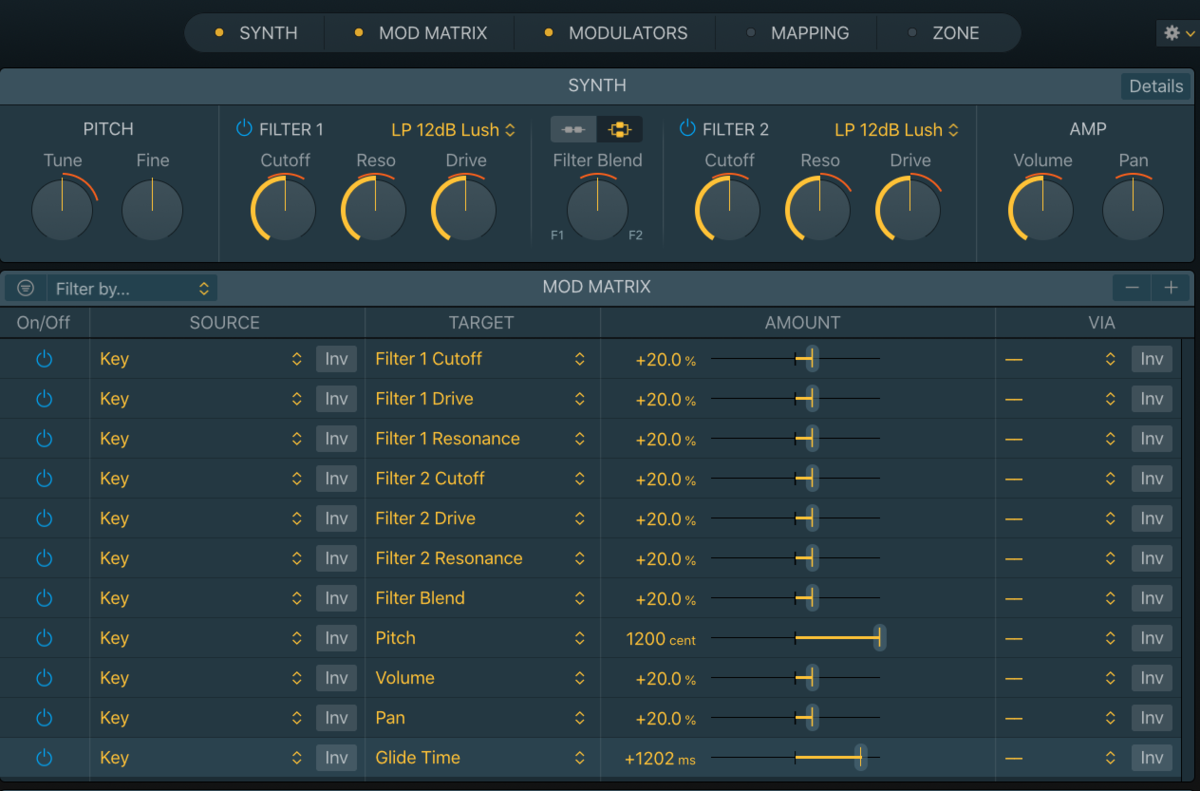Screen dimensions: 1200x791
Task: Open the Via dropdown in Pitch row
Action: pos(1060,638)
